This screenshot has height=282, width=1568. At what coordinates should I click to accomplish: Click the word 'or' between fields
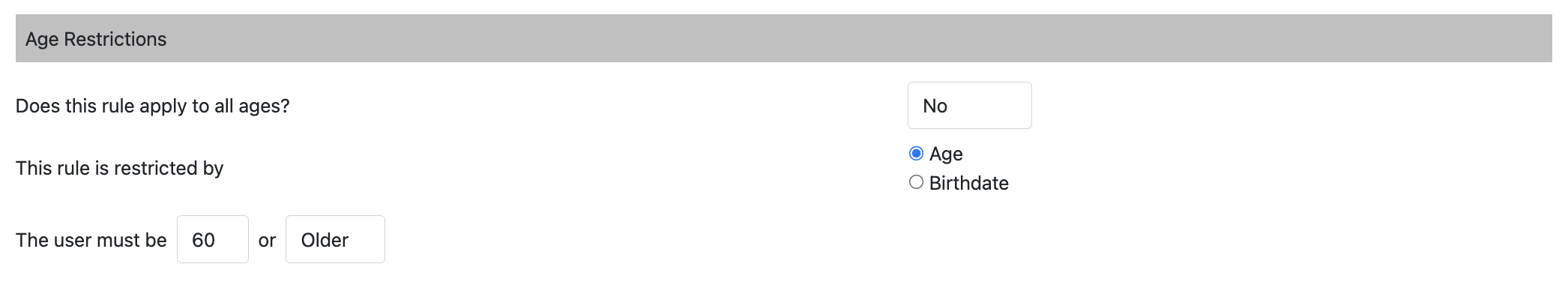(267, 240)
